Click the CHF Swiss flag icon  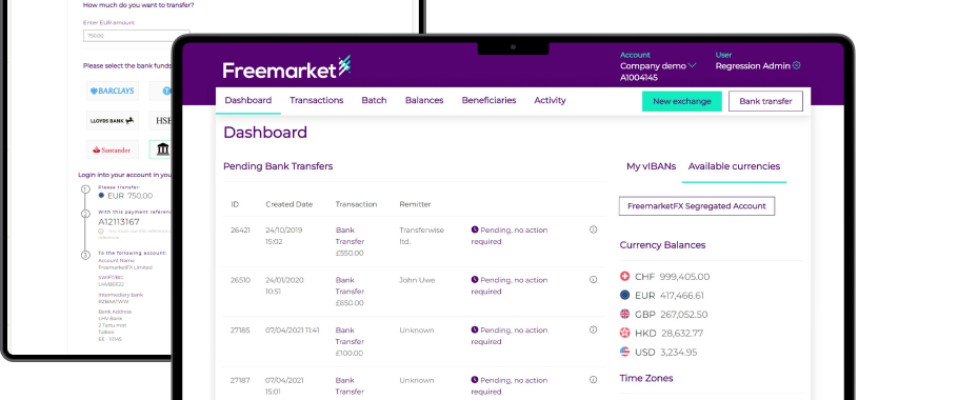point(625,276)
